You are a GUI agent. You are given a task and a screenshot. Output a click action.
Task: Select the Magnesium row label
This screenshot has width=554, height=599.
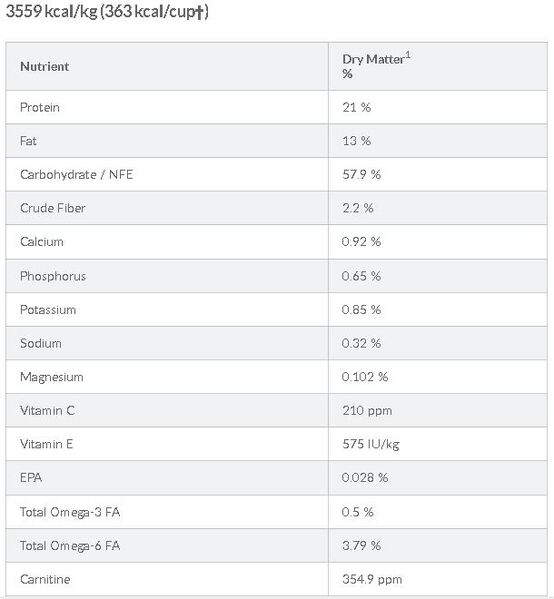(x=51, y=377)
